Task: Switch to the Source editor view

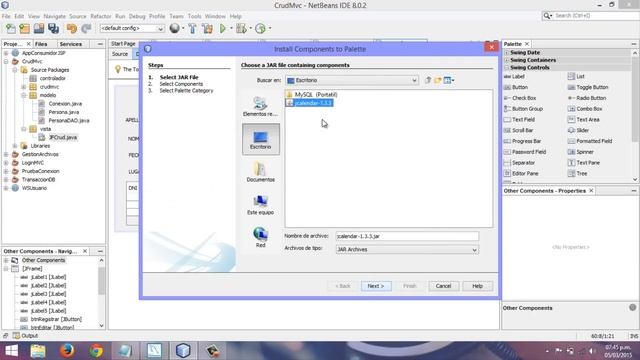Action: [120, 54]
